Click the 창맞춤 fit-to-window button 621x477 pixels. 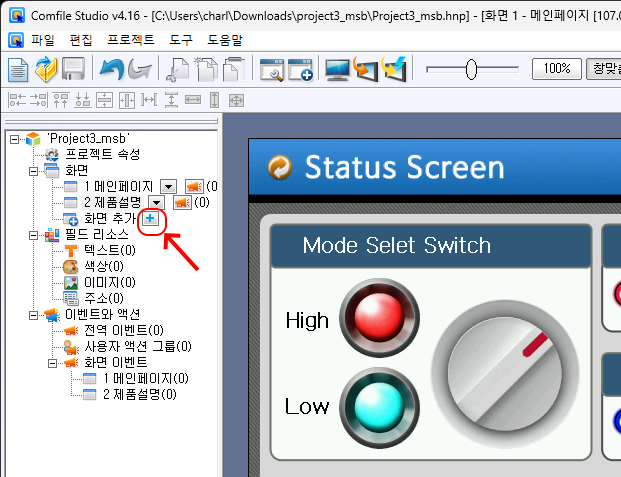[603, 69]
